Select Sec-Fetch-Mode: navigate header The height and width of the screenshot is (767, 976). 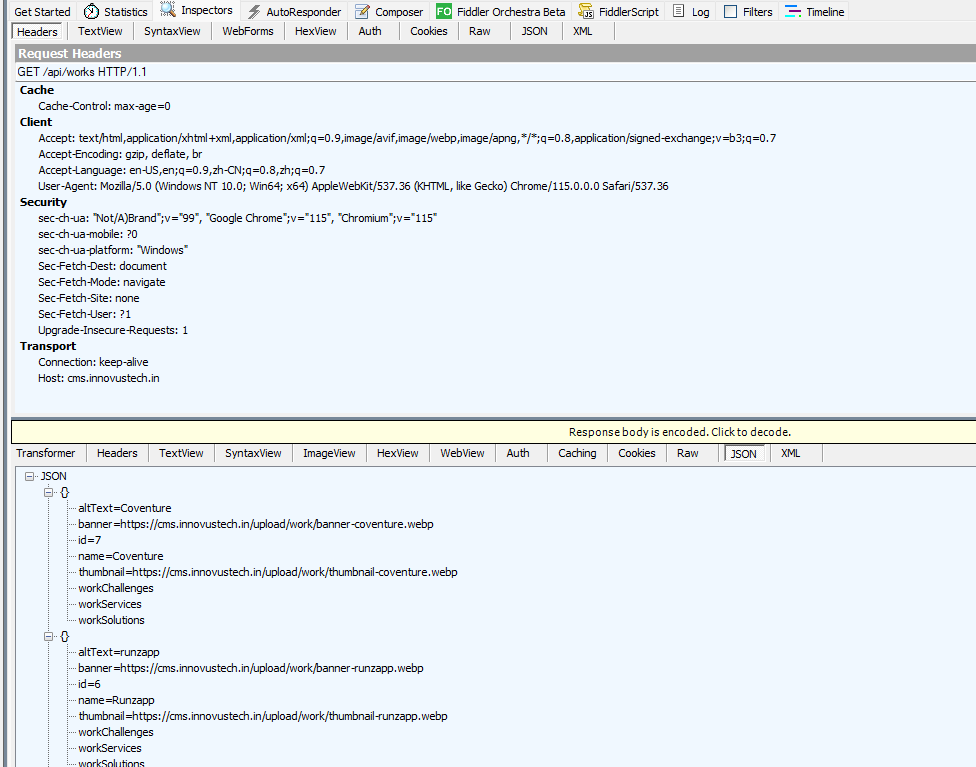(101, 282)
